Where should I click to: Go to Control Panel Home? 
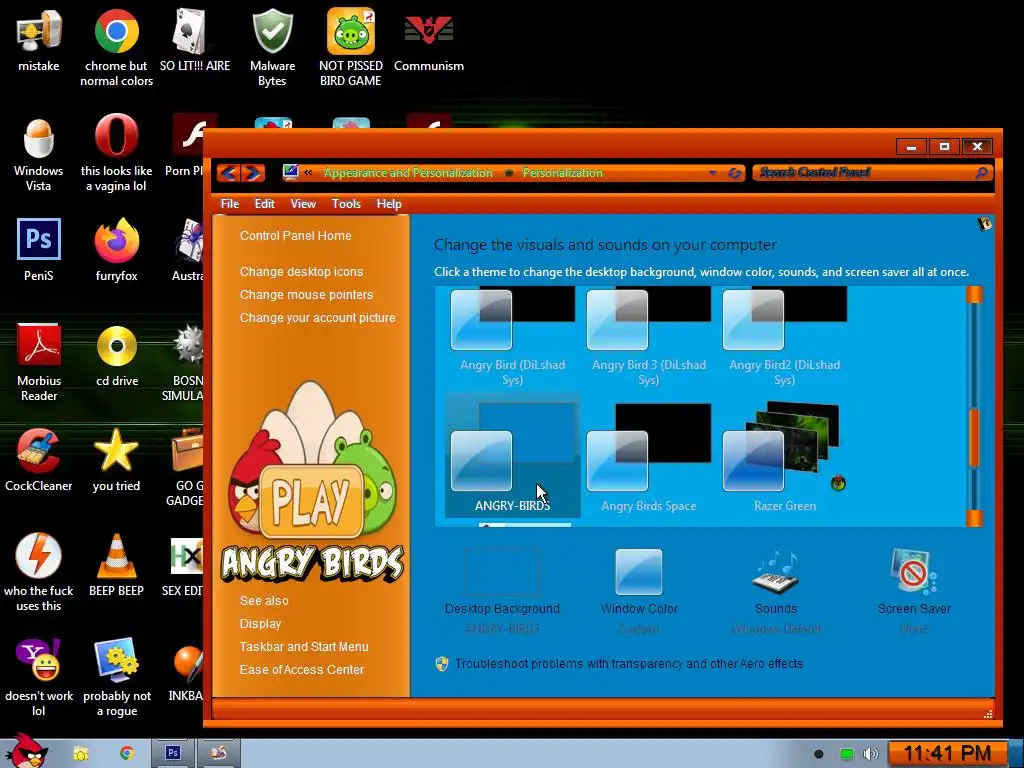pos(295,236)
